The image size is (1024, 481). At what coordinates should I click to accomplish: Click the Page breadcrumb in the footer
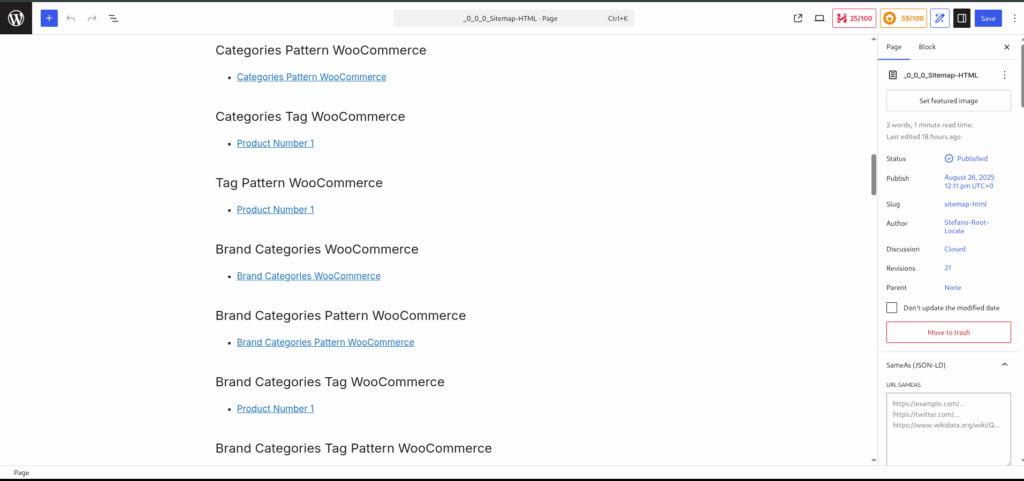point(22,473)
